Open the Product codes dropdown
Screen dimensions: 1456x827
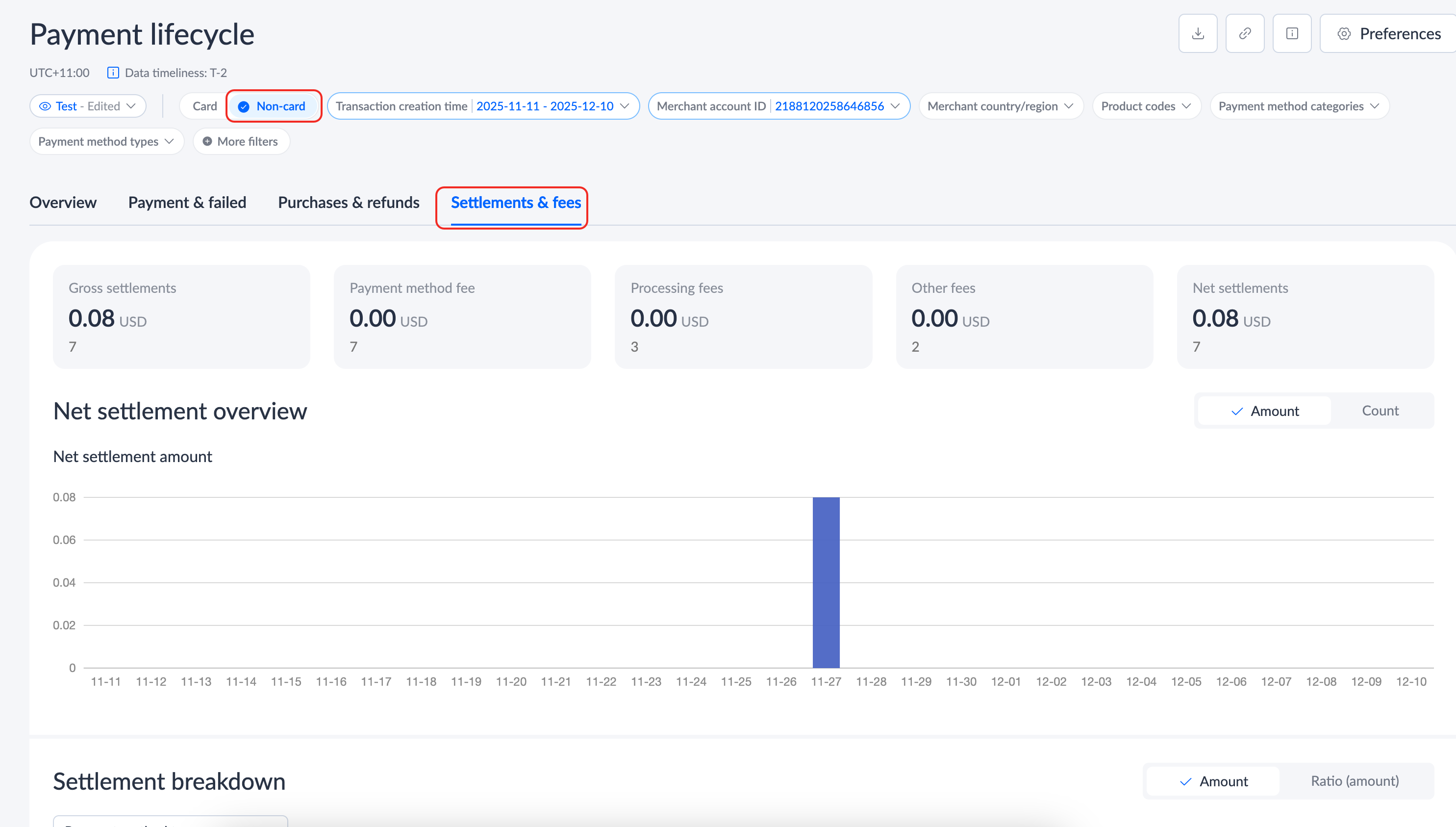(1146, 106)
